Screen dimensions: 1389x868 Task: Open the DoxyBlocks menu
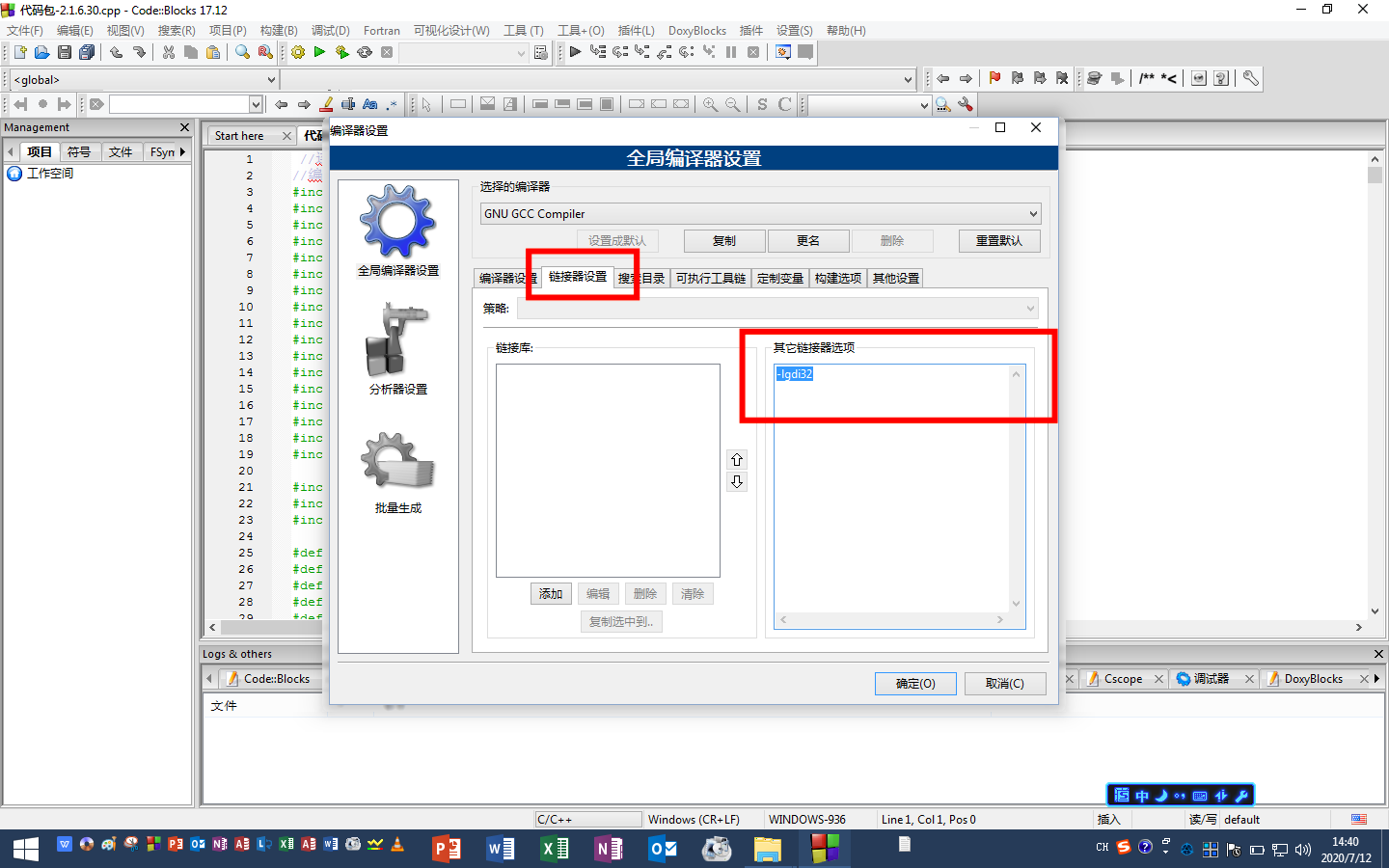coord(696,31)
